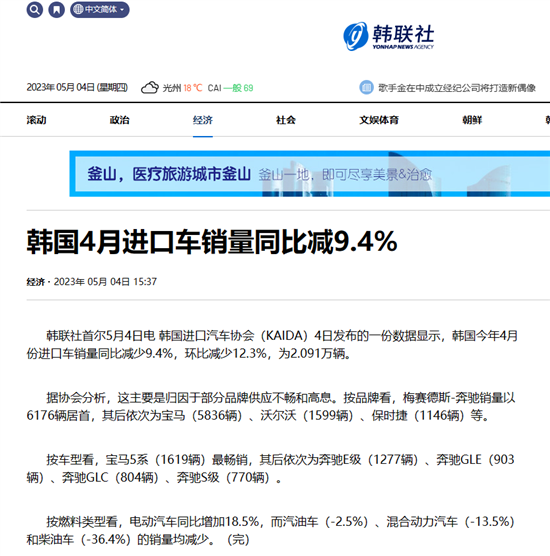Open the search magnifier icon

(34, 10)
